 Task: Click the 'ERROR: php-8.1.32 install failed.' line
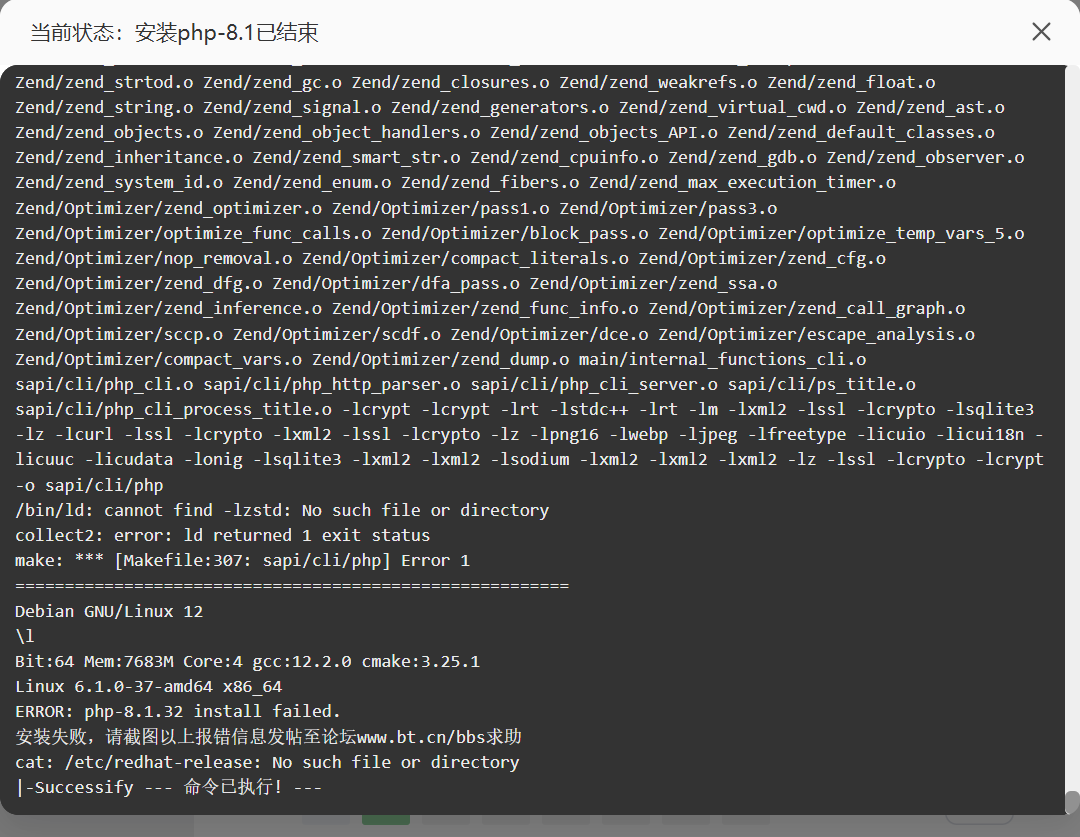178,712
